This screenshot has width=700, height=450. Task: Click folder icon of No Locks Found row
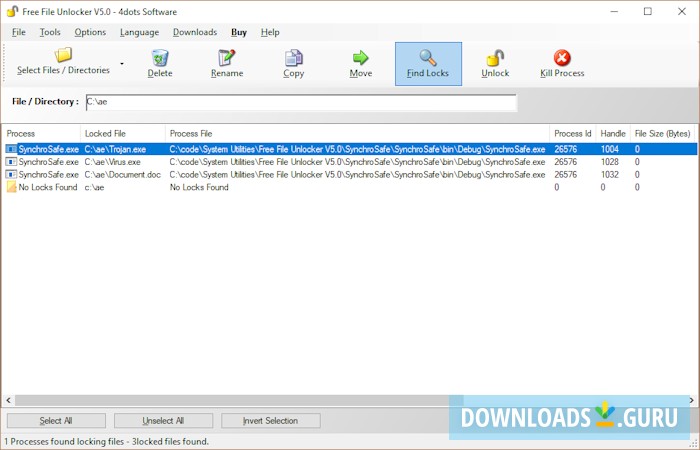11,187
